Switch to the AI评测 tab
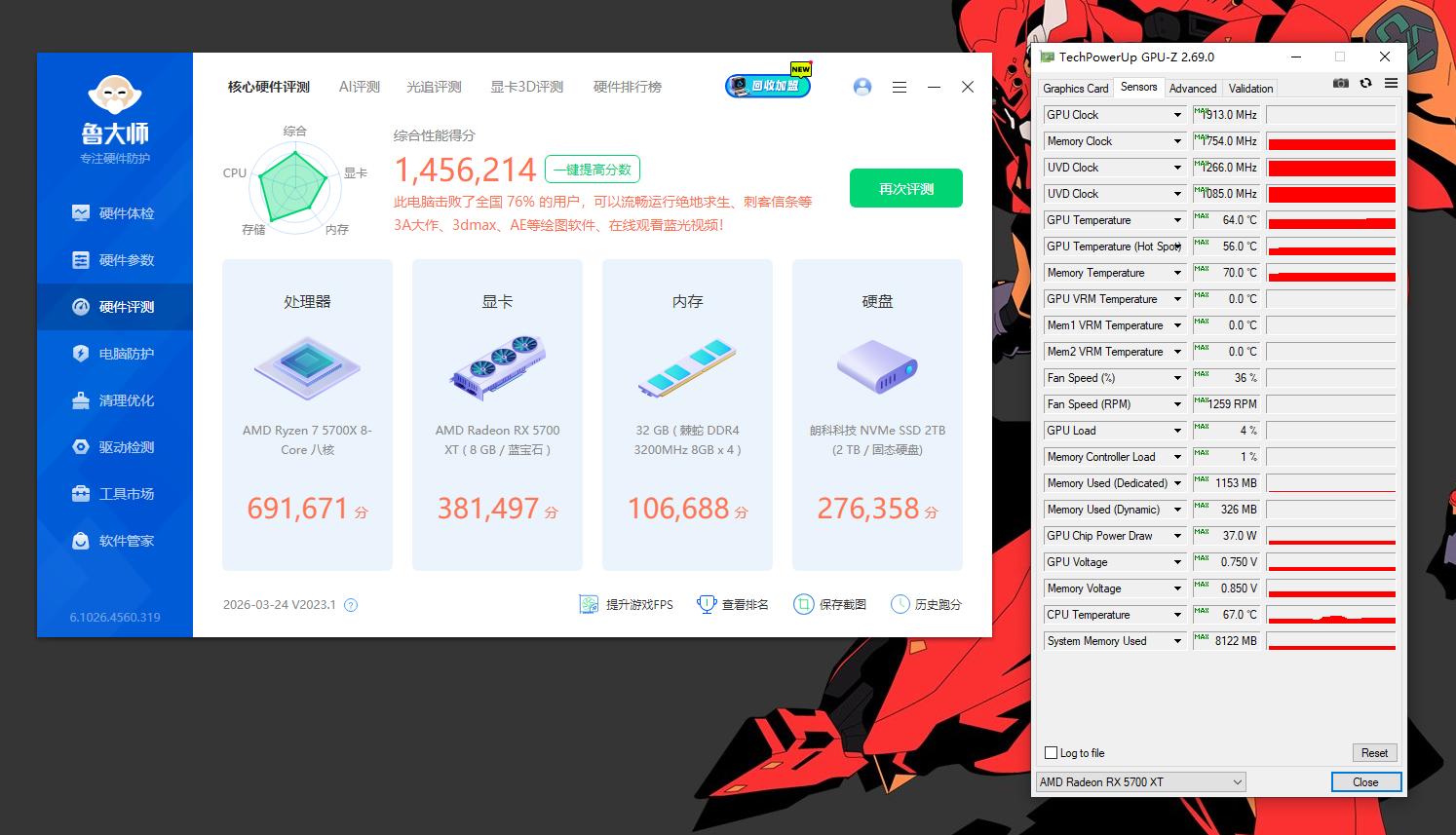This screenshot has height=835, width=1456. click(360, 87)
